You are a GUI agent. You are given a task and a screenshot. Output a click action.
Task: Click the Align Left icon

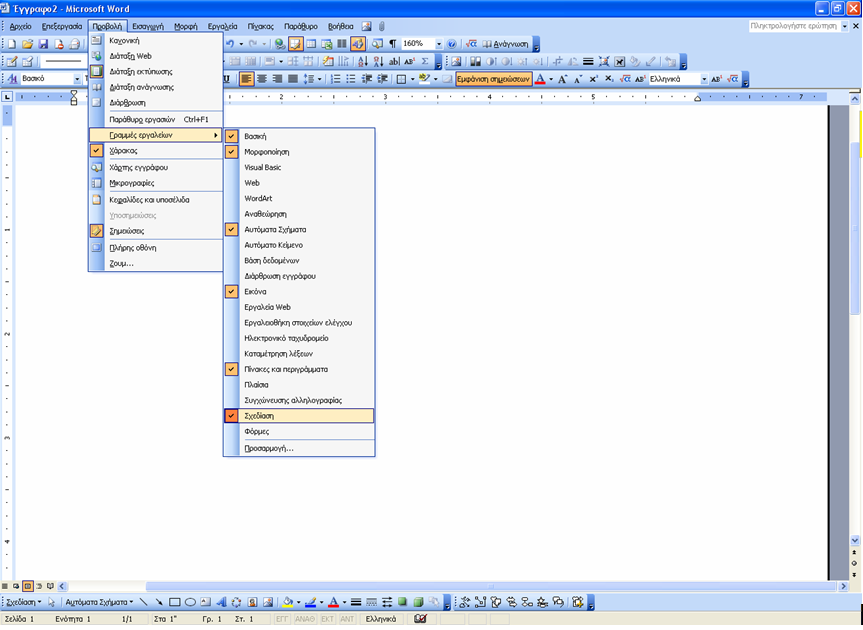click(246, 79)
